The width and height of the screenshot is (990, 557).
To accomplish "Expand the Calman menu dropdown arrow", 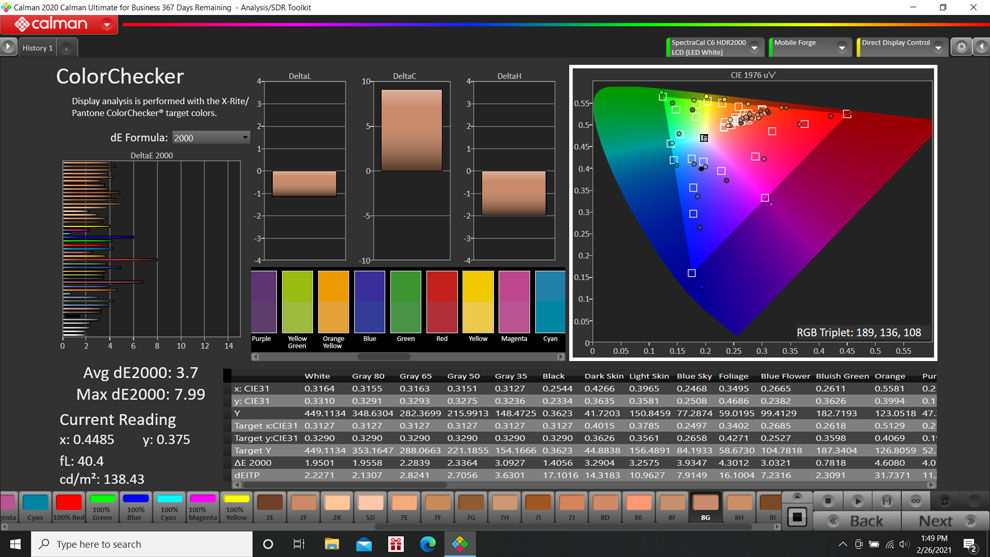I will point(107,25).
